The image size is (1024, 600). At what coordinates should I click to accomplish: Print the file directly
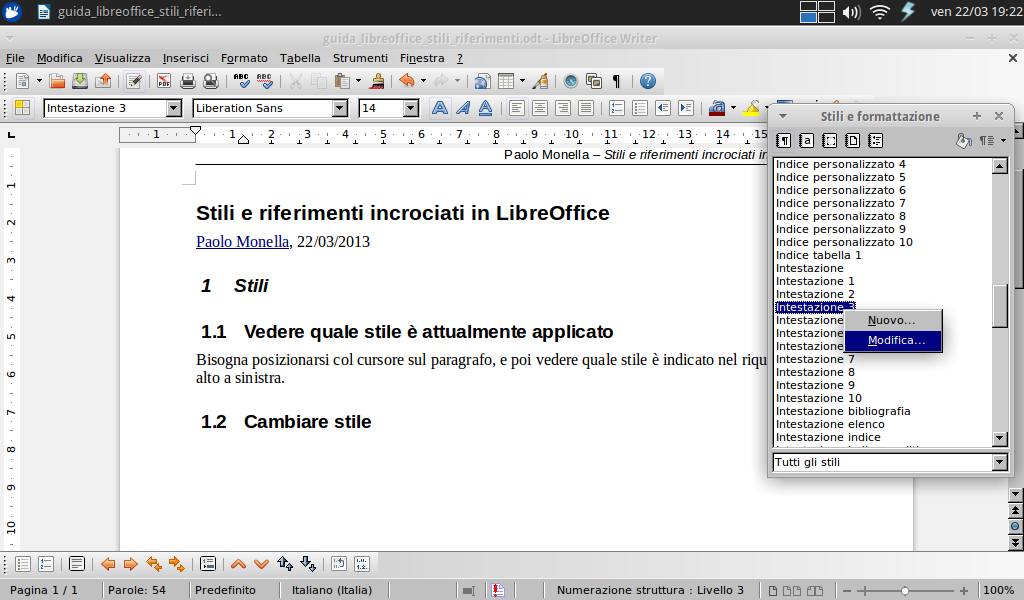click(187, 81)
